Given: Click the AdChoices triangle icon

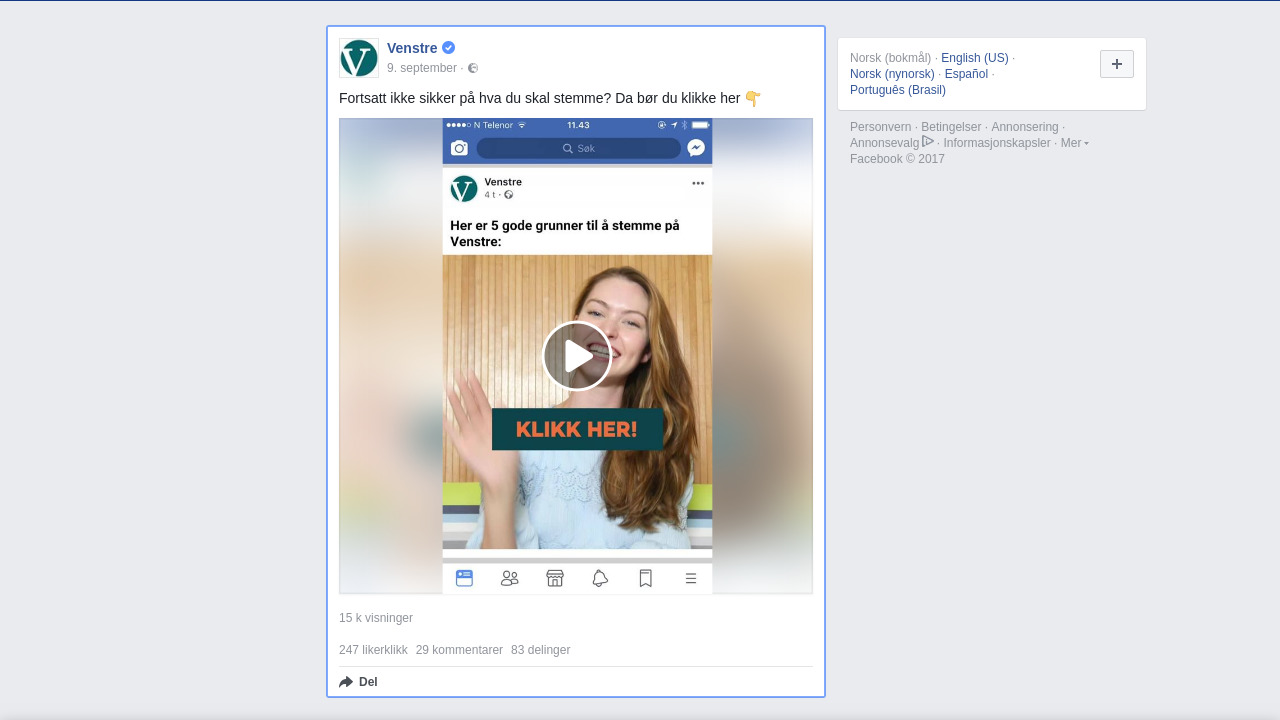Looking at the screenshot, I should pyautogui.click(x=928, y=142).
